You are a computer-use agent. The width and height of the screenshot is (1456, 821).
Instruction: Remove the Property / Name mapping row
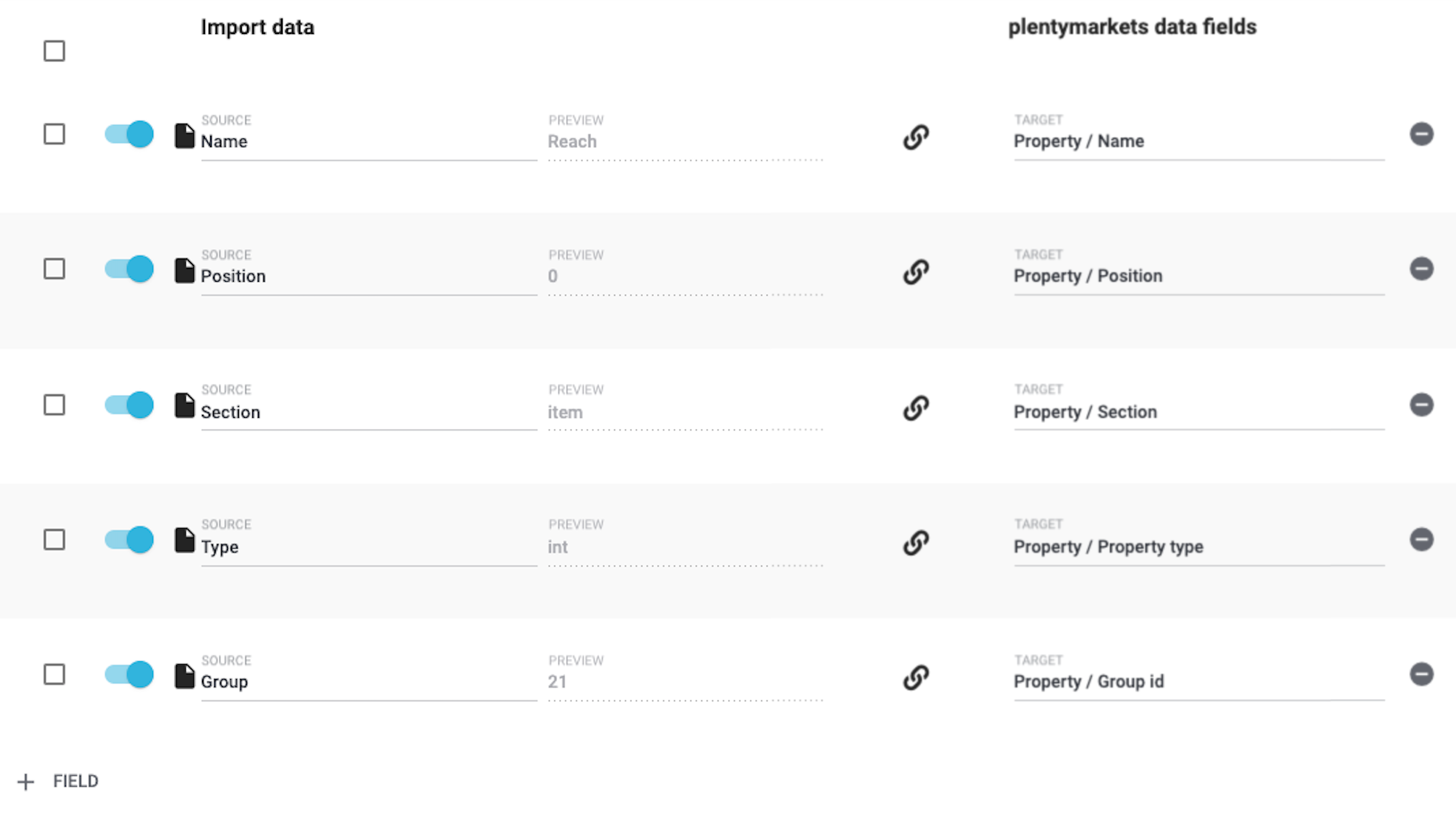tap(1421, 134)
